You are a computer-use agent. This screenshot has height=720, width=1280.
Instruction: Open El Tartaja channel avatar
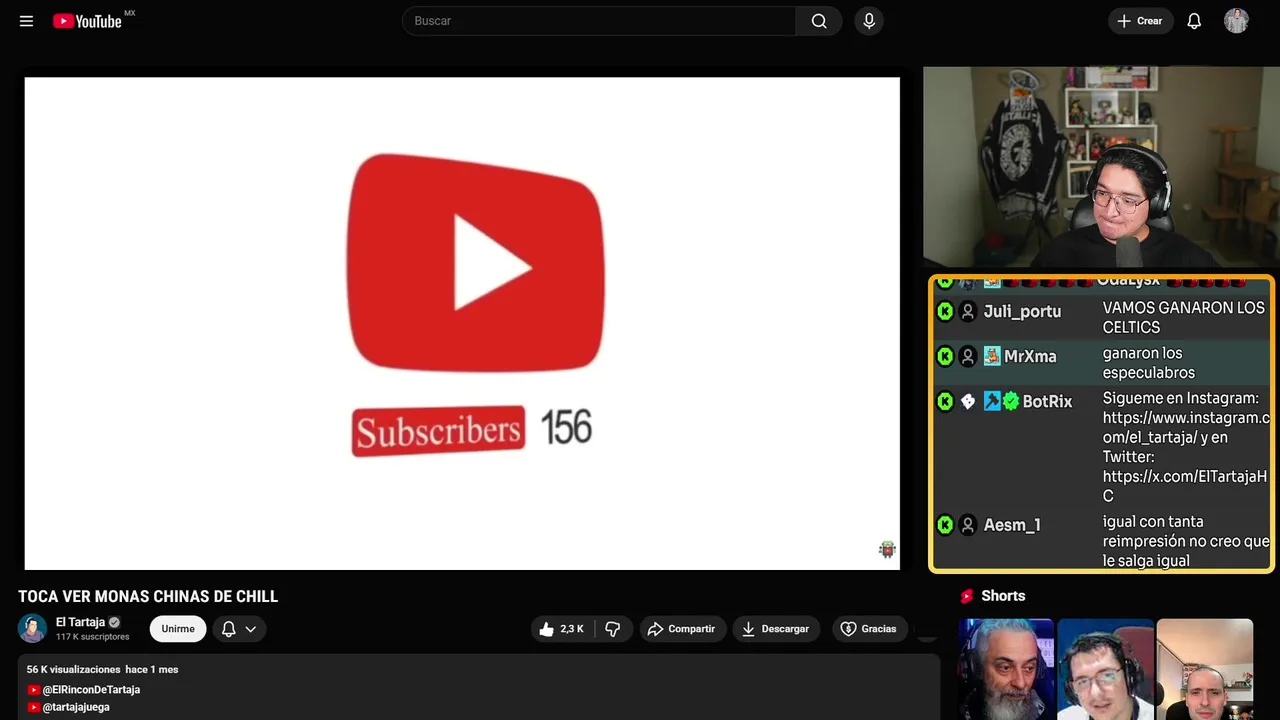click(x=32, y=629)
